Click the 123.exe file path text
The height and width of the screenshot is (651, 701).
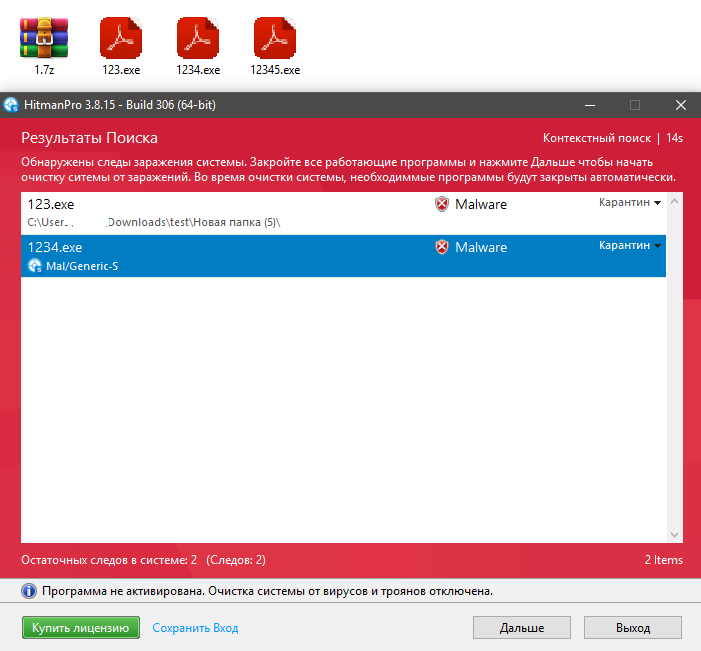(154, 222)
